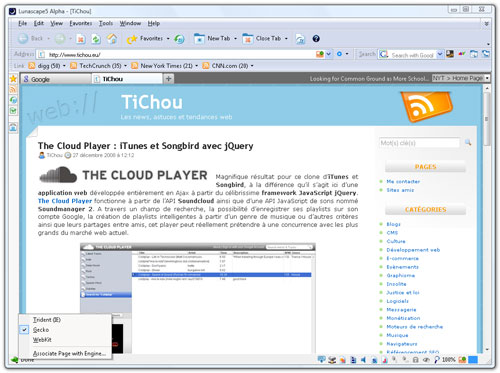
Task: Open the New Tab dropdown arrow
Action: coord(235,39)
